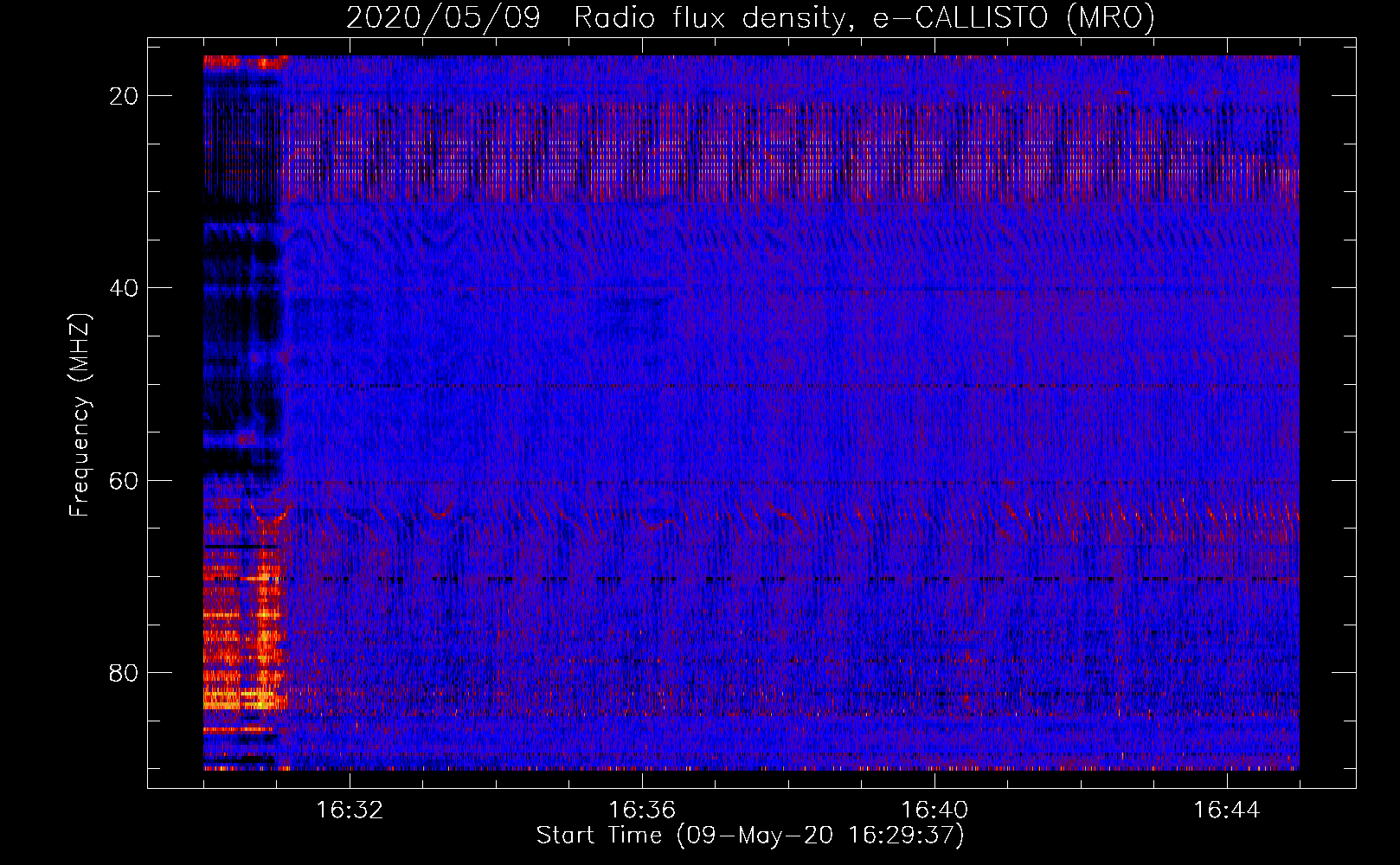Click the '16:44' time tick label
Screen dimensions: 1400x865
click(x=1227, y=811)
